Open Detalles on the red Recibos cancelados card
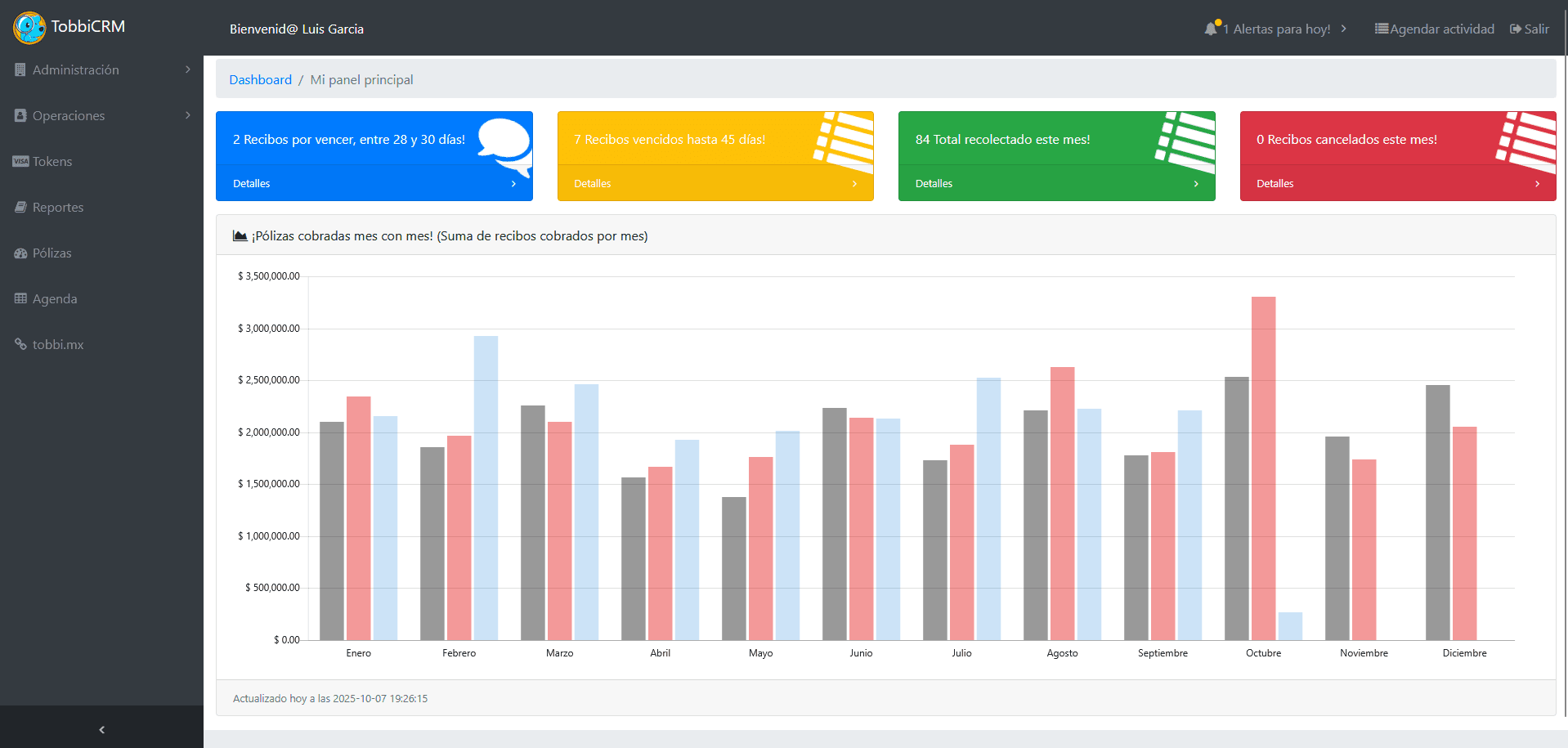 coord(1397,184)
